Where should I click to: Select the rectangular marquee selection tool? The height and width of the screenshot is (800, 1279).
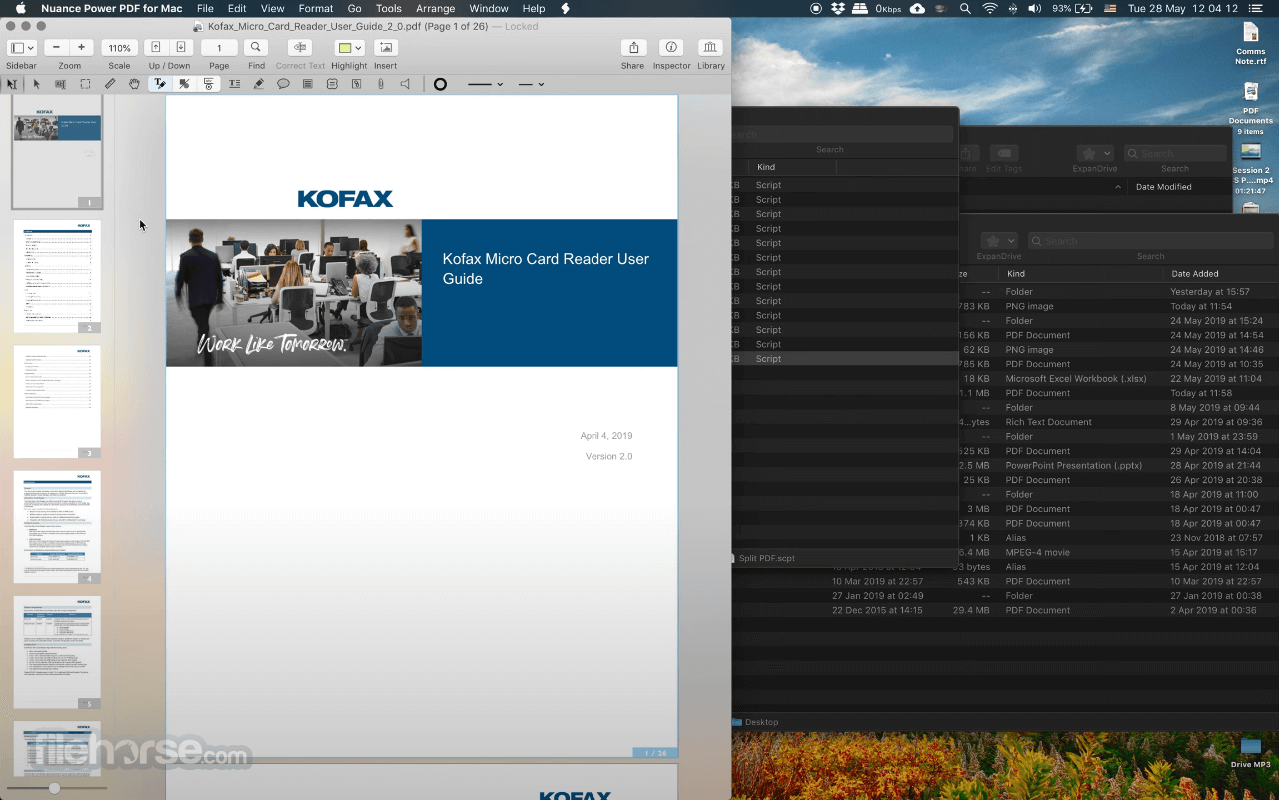click(x=86, y=84)
